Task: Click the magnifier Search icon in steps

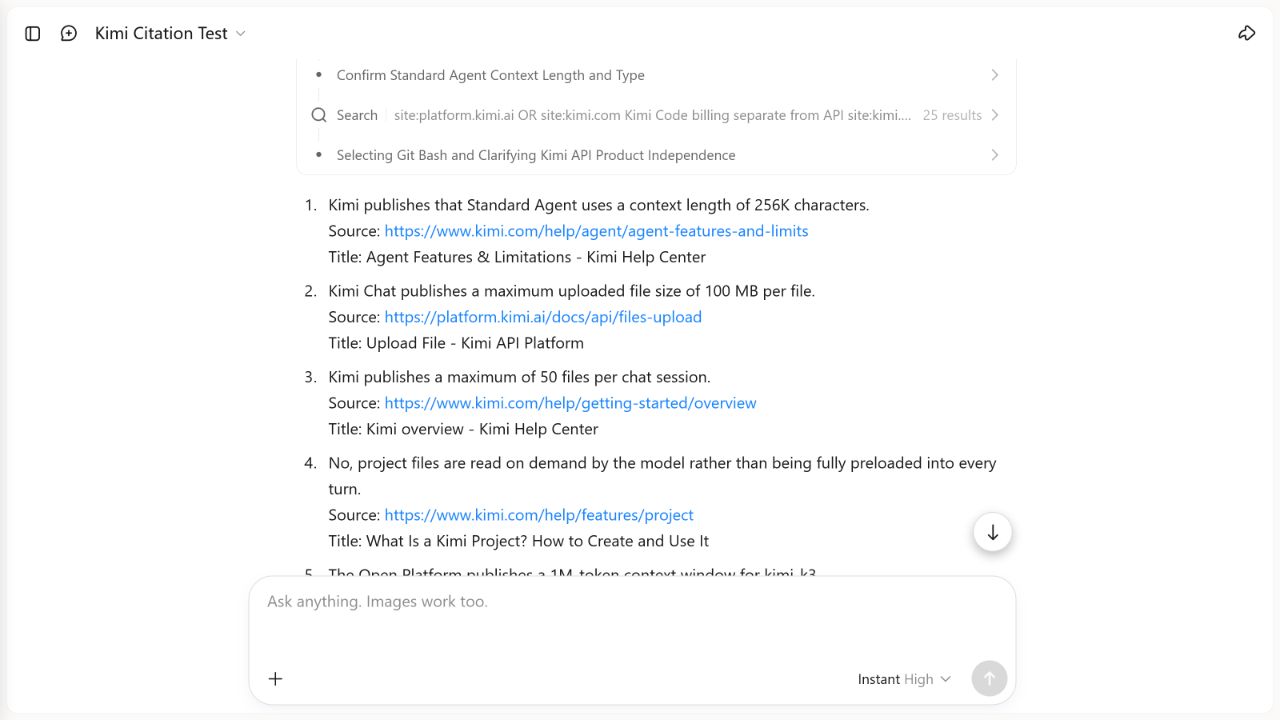Action: tap(319, 115)
